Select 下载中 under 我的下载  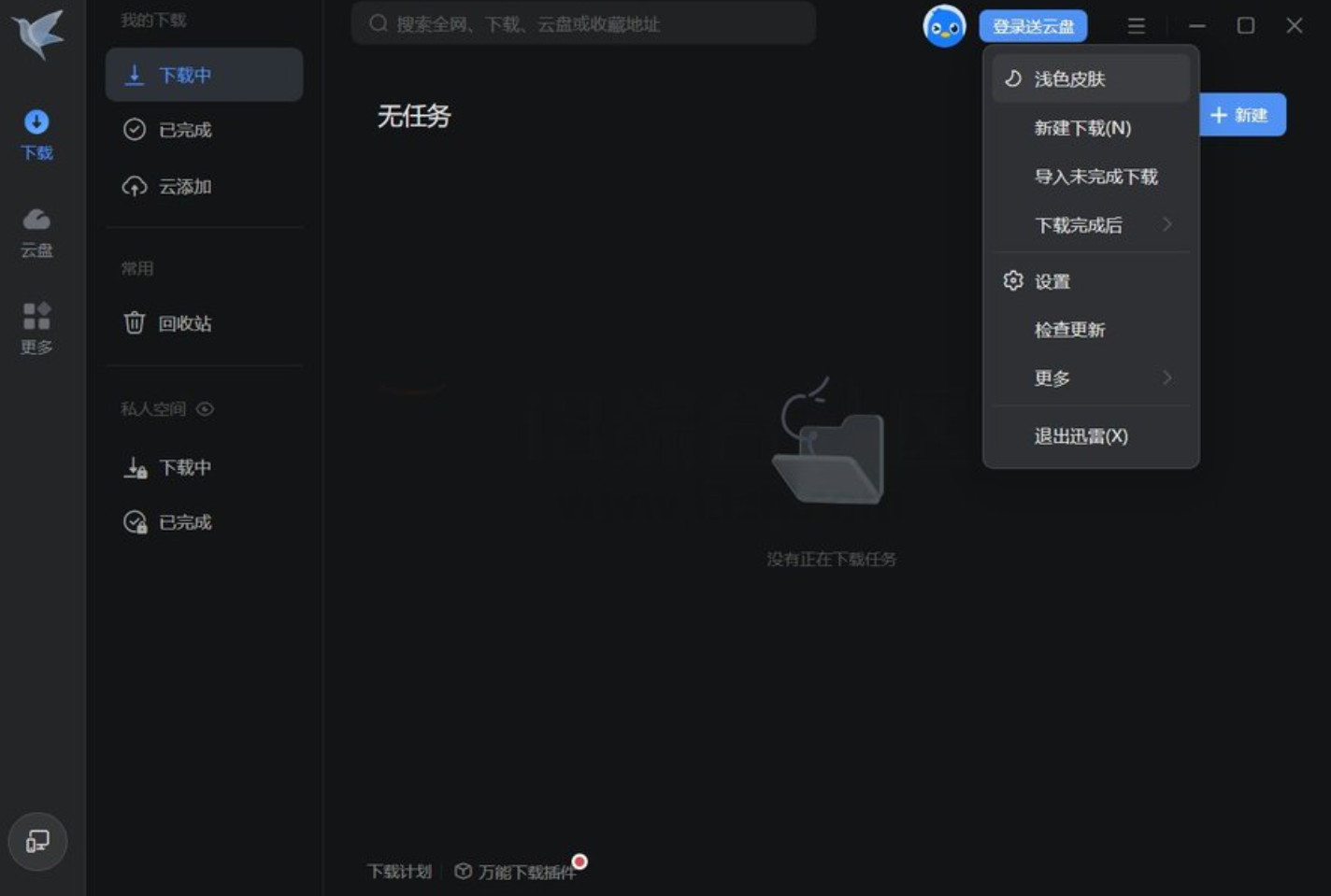(204, 75)
